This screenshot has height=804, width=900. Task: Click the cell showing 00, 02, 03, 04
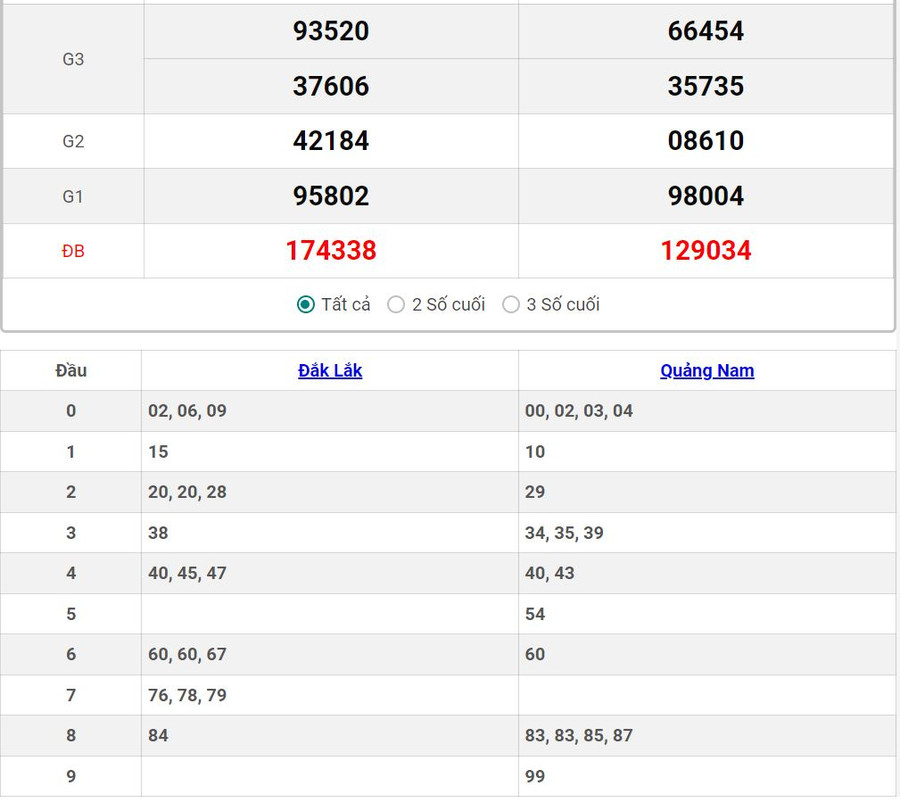(579, 411)
